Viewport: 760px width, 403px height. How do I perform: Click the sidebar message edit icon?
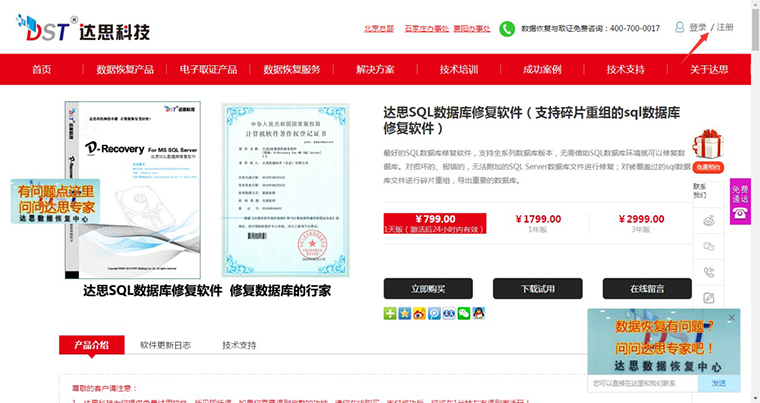point(709,298)
